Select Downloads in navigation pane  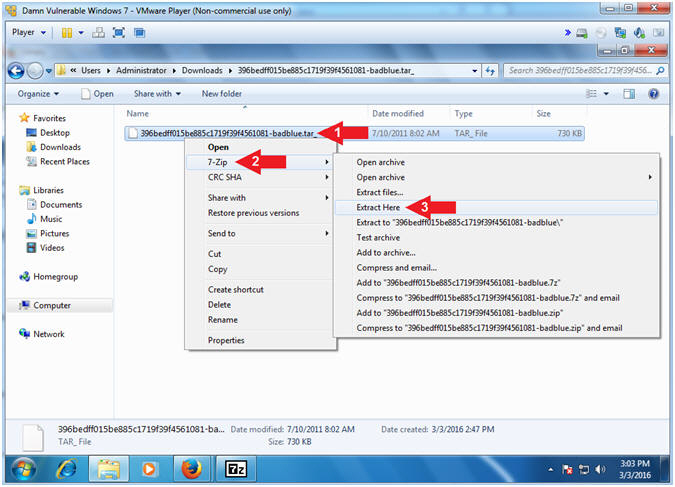(x=60, y=147)
